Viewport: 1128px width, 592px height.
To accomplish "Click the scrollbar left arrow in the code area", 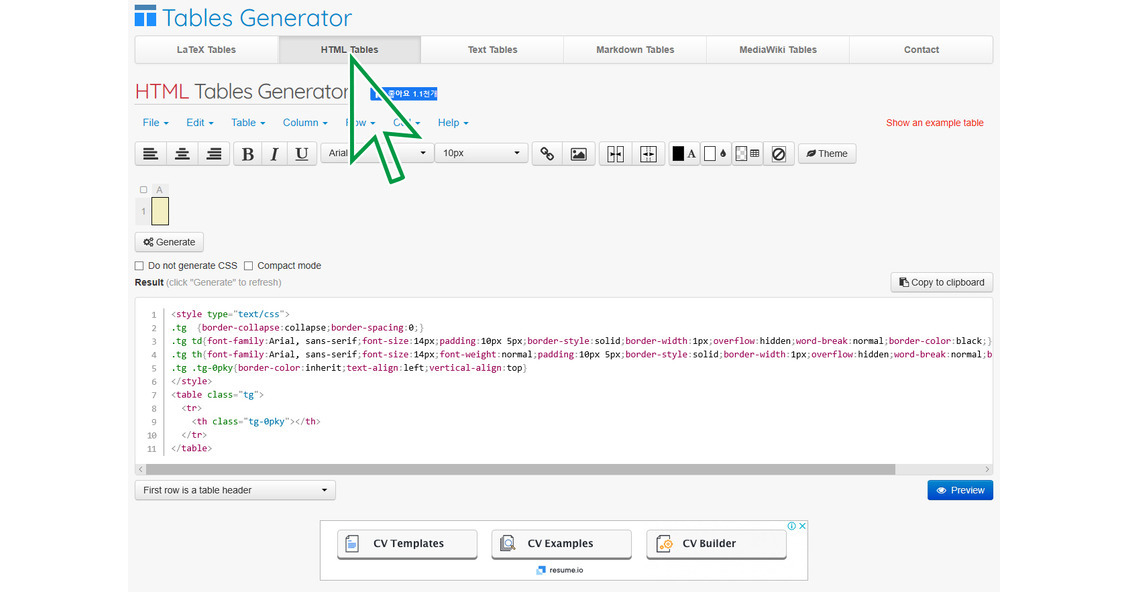I will (x=140, y=470).
